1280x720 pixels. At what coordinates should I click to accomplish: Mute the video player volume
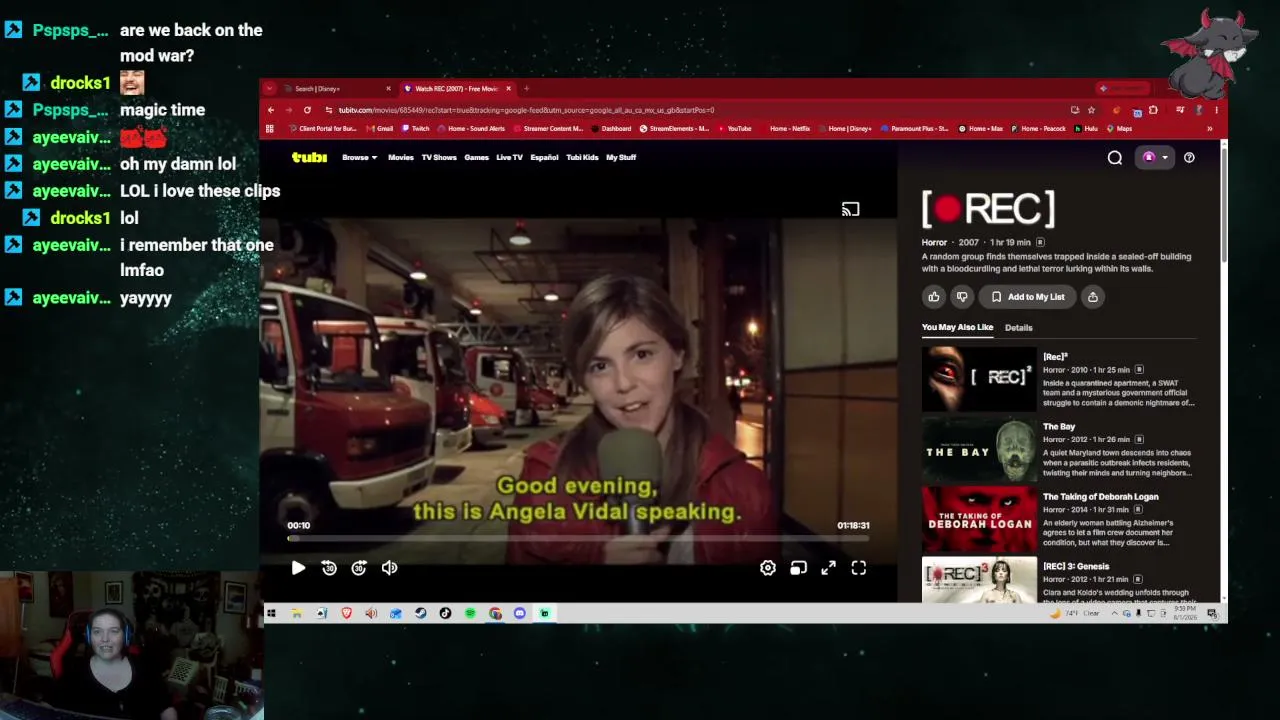pos(390,568)
